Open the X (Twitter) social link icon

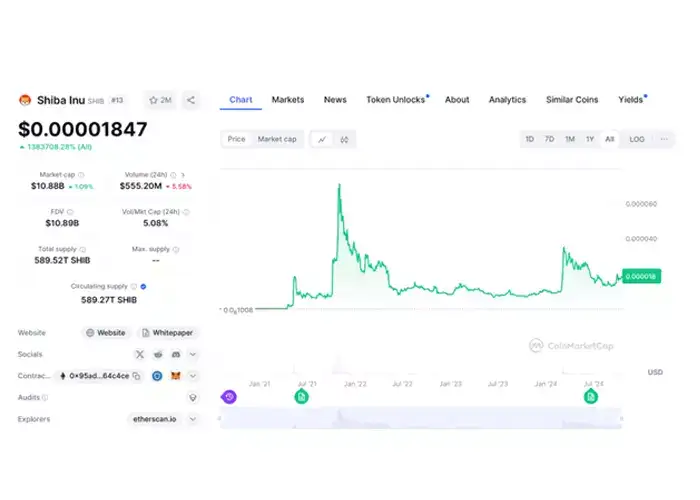139,354
